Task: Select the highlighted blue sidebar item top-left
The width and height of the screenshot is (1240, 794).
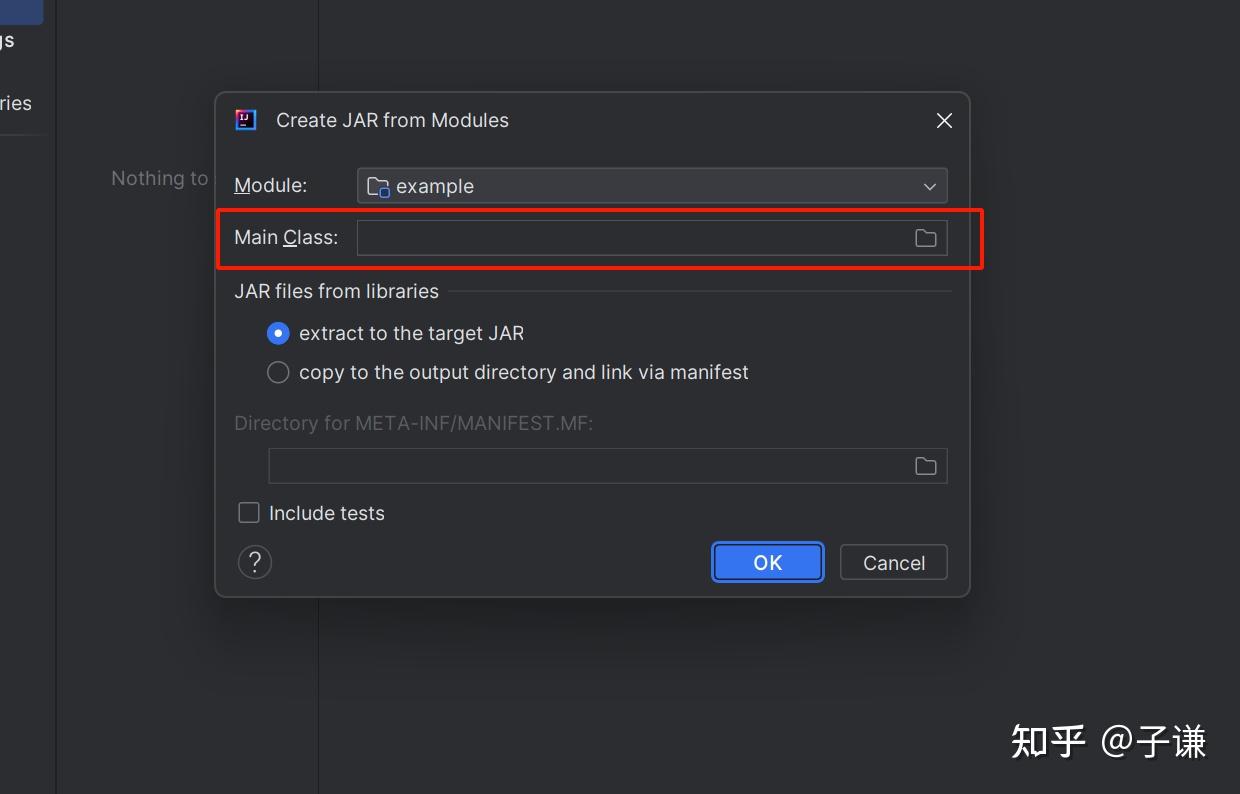Action: pos(20,11)
